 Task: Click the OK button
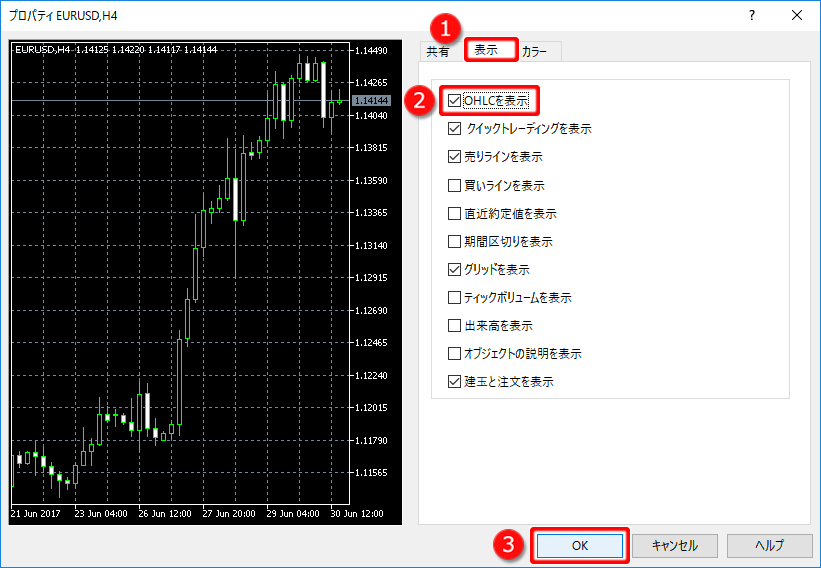(x=580, y=546)
